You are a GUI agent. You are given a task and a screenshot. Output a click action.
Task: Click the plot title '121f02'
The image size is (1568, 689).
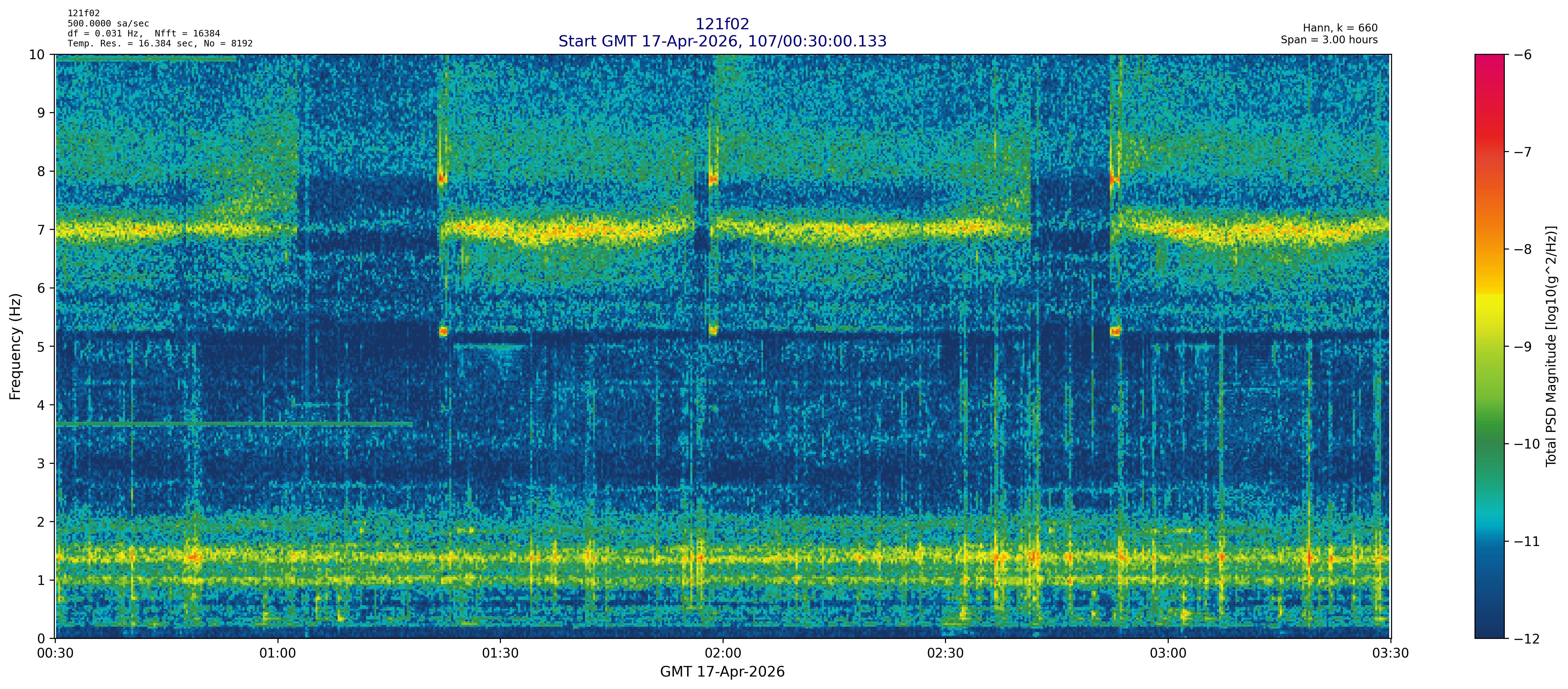pyautogui.click(x=722, y=24)
